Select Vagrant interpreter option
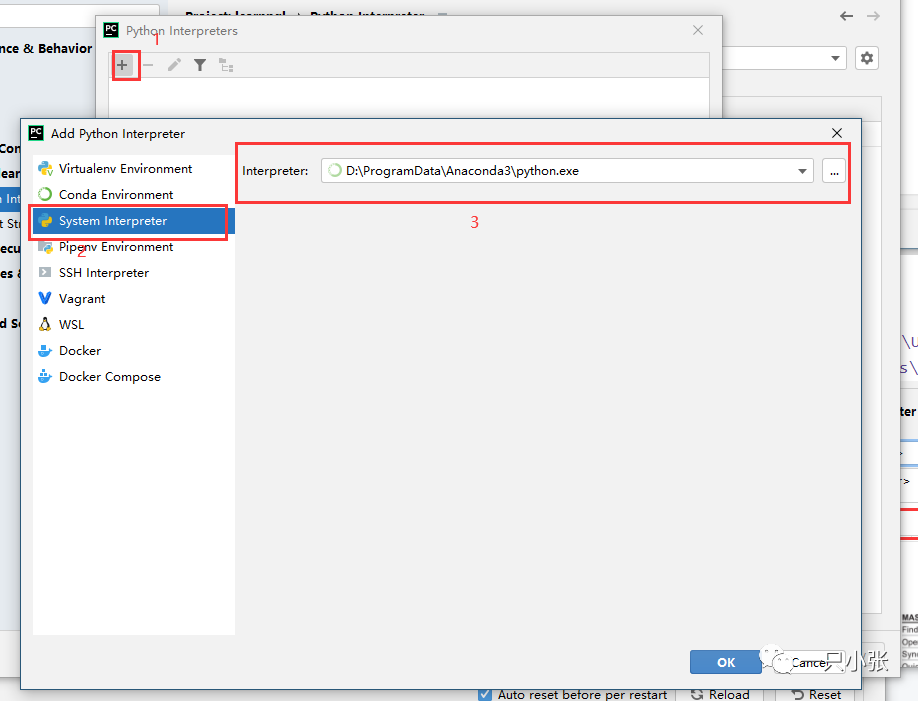918x701 pixels. tap(133, 299)
